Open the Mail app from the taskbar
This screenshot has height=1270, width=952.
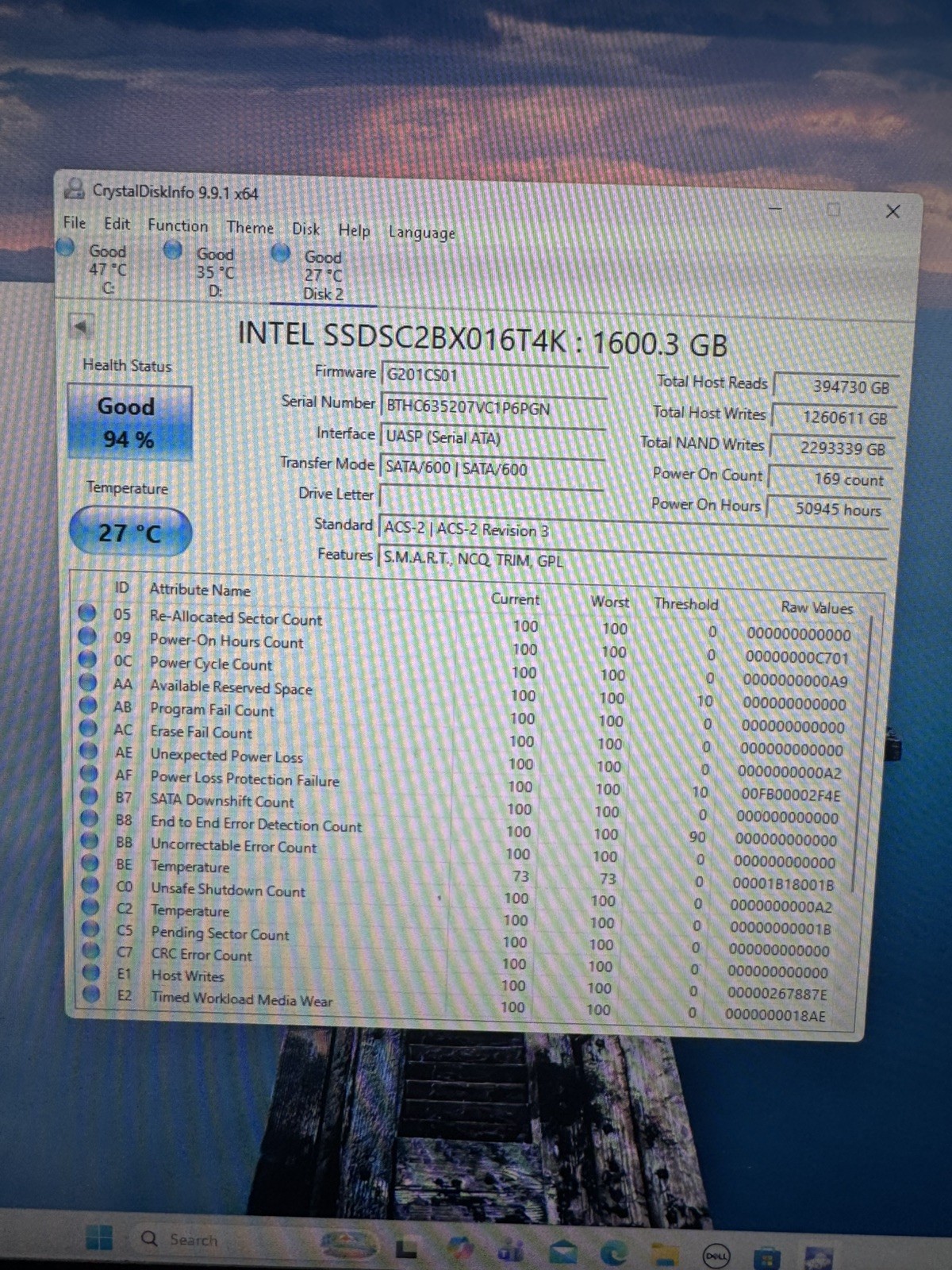(562, 1252)
